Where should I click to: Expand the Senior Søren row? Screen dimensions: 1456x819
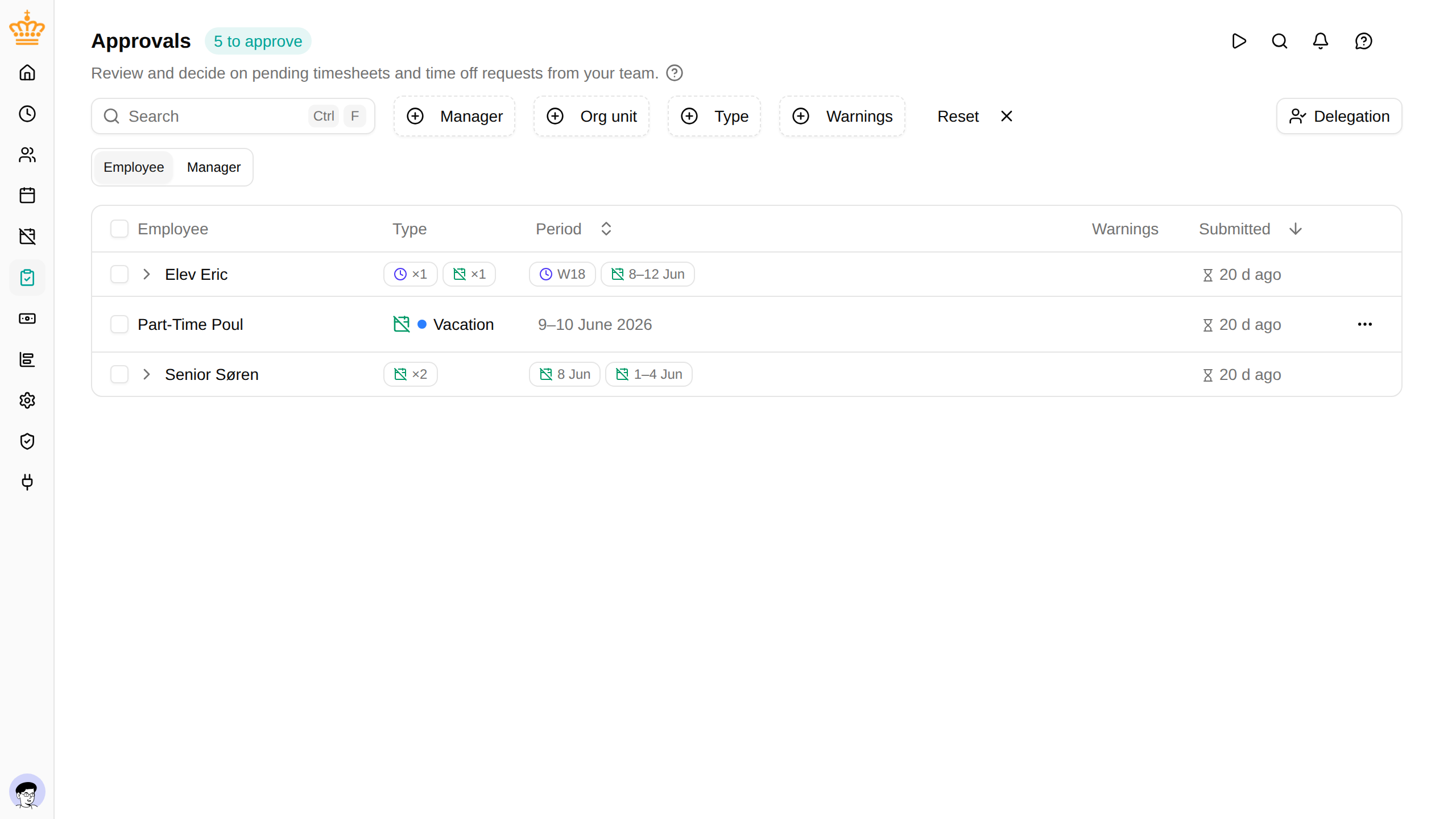147,374
